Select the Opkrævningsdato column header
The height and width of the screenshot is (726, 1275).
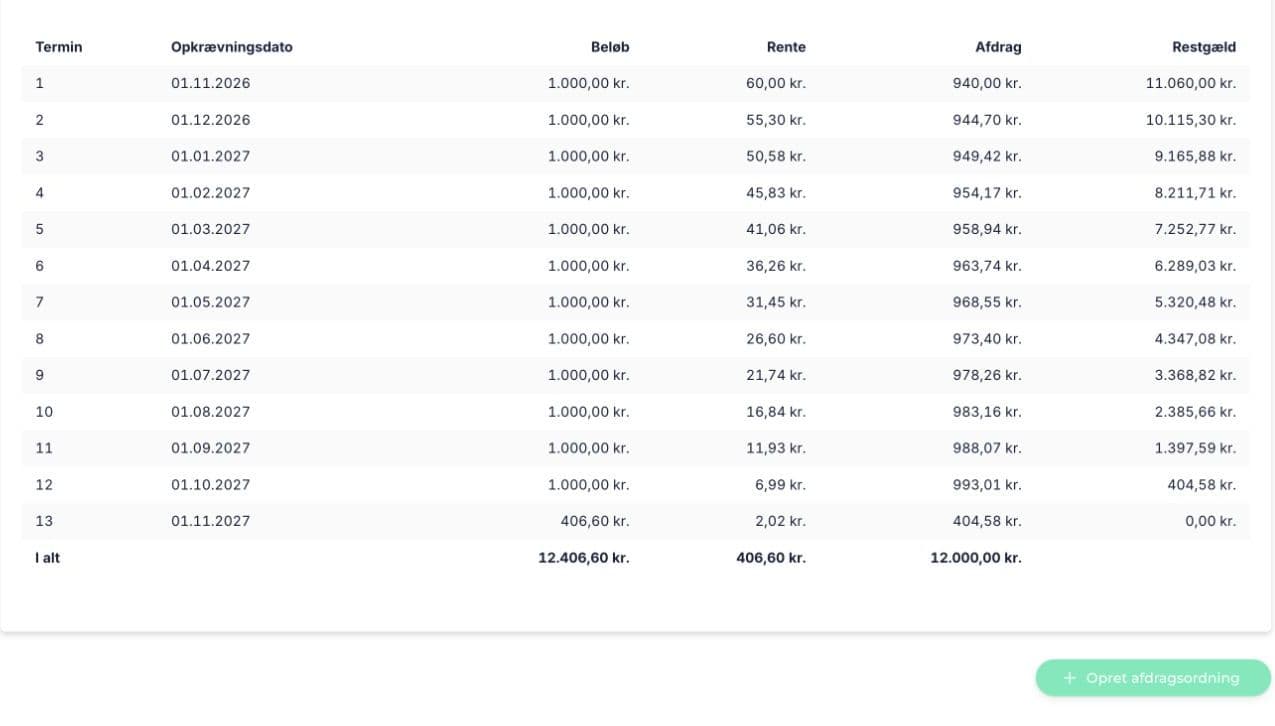[232, 47]
